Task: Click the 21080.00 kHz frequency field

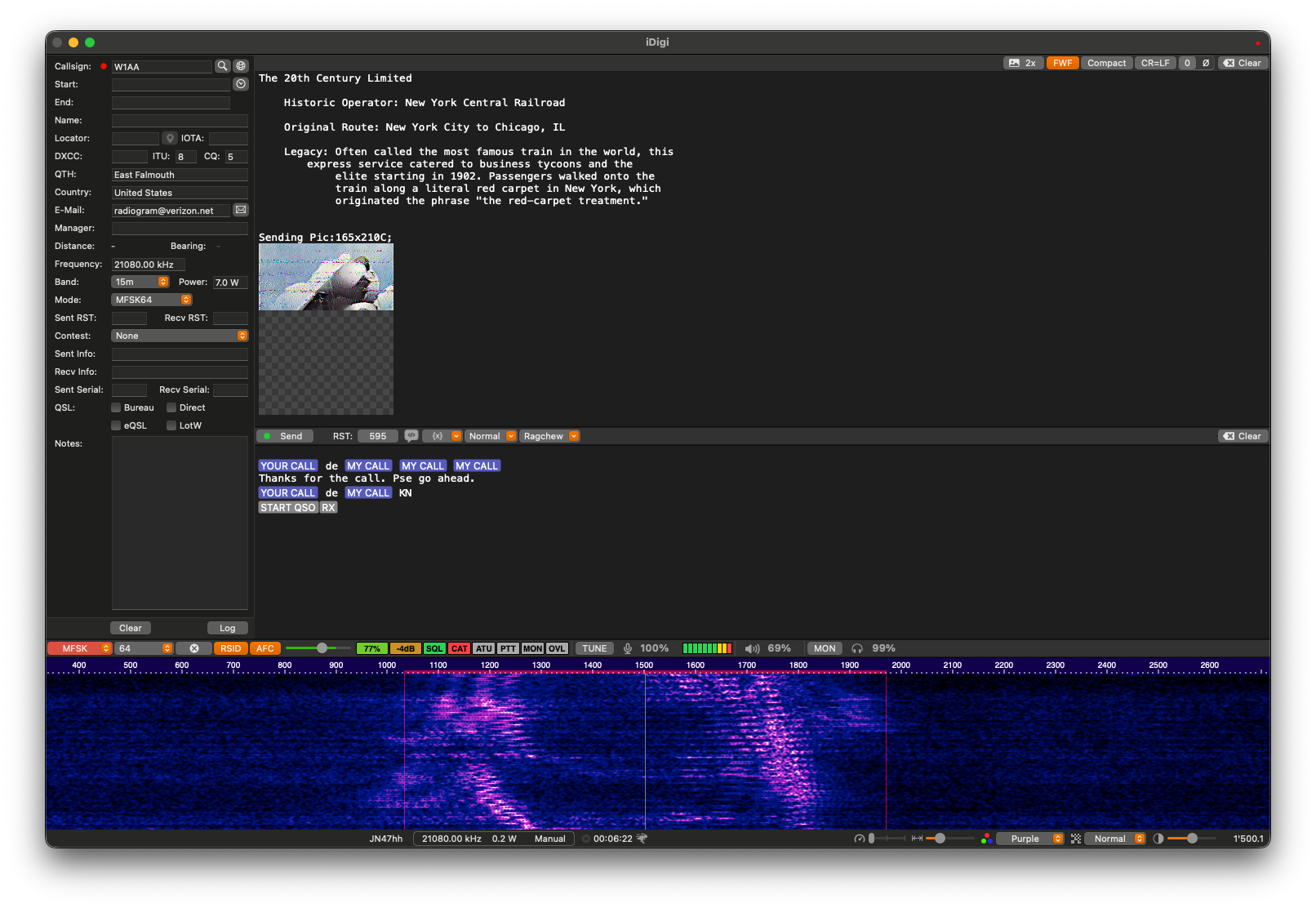Action: (148, 264)
